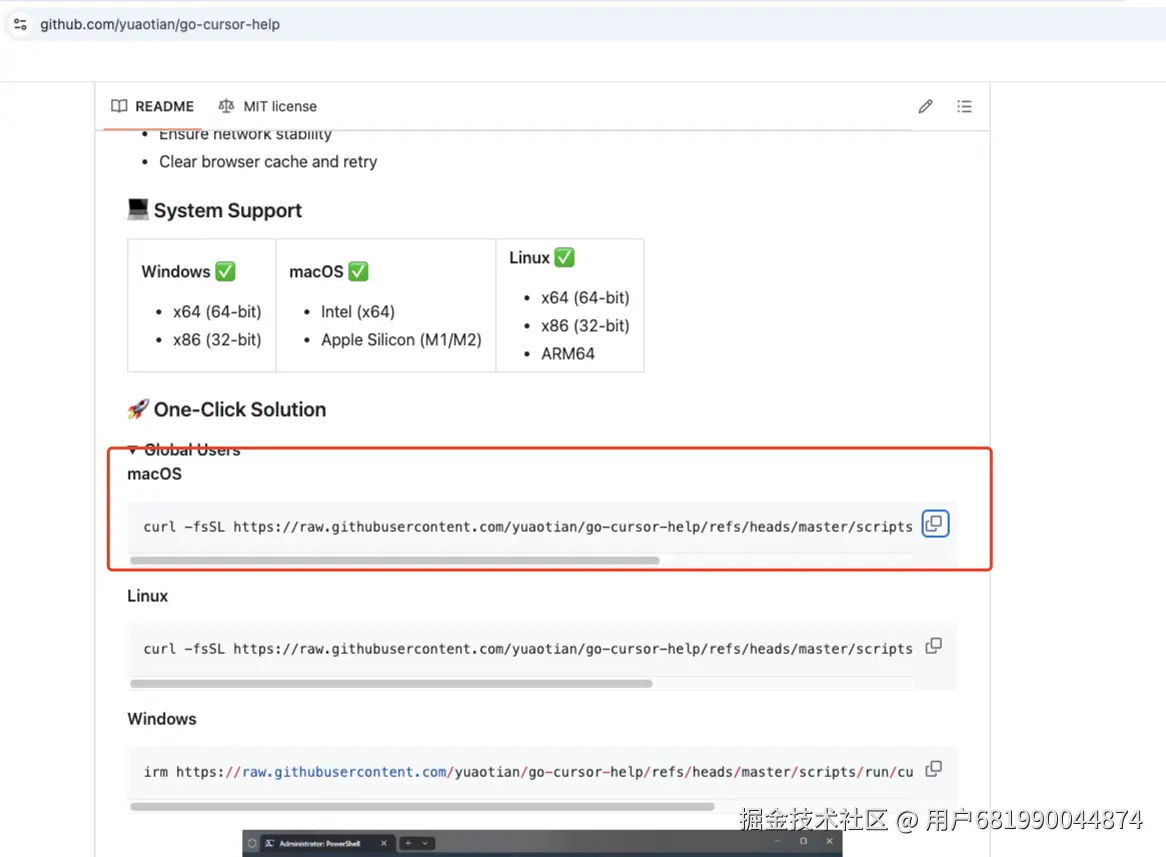The width and height of the screenshot is (1166, 857).
Task: Open the README outline list icon
Action: coord(964,106)
